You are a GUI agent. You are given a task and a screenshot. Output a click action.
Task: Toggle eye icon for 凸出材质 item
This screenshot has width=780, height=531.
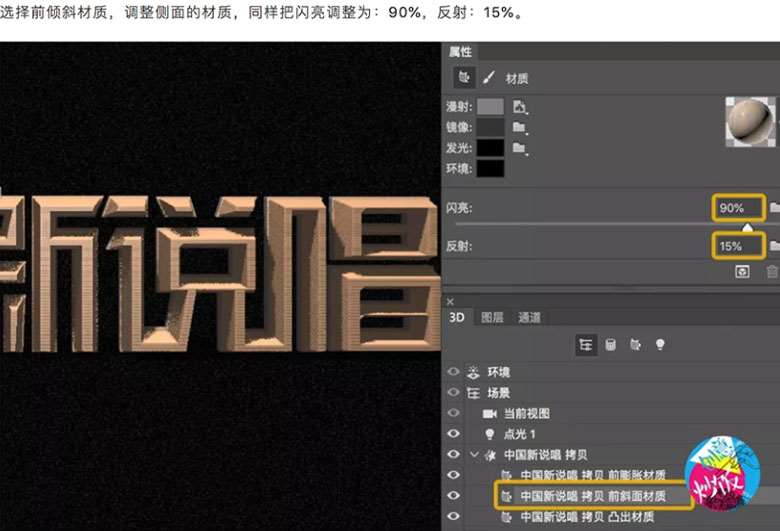pos(454,516)
